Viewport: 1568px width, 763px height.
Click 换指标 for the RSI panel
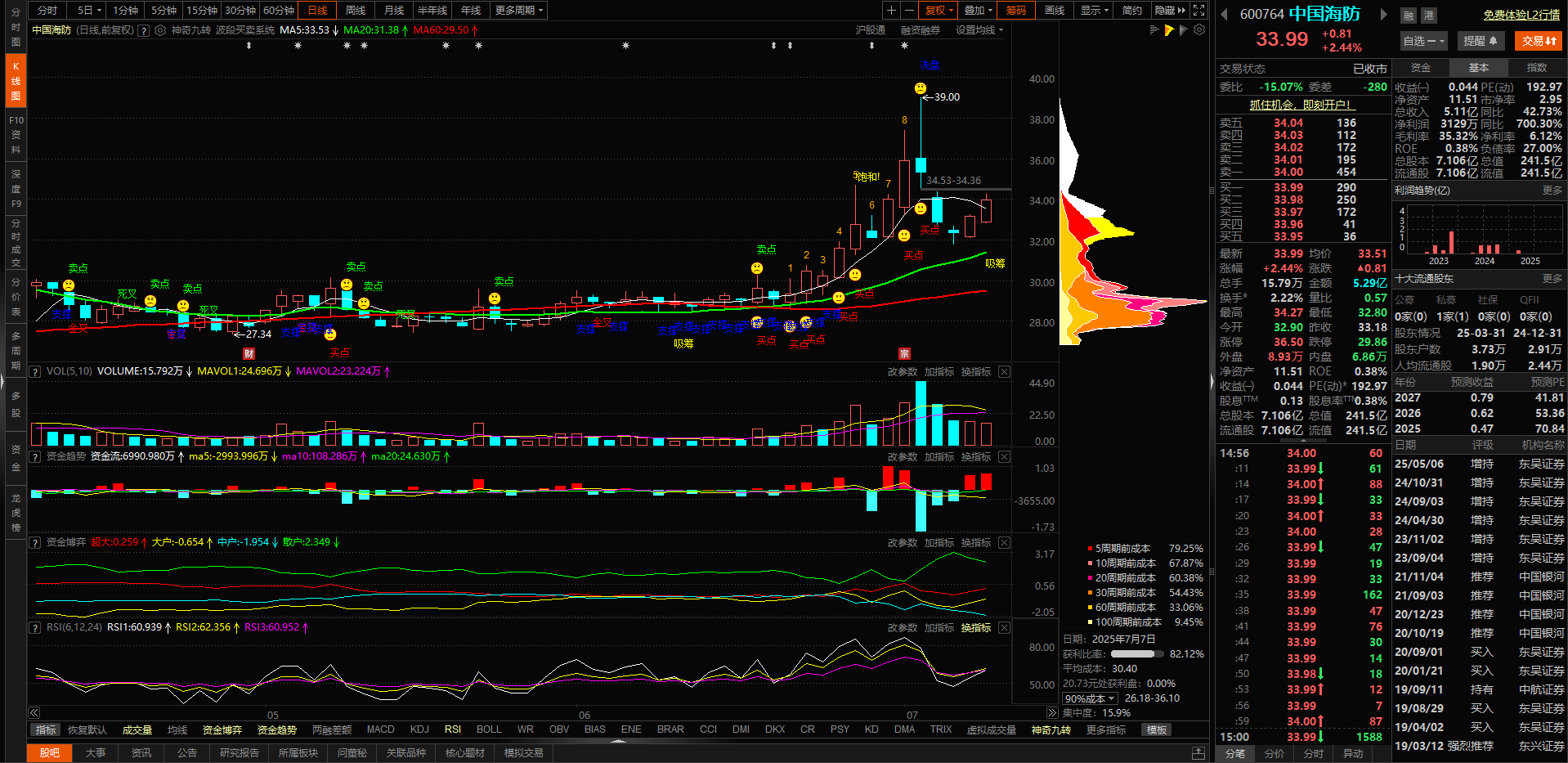[976, 628]
